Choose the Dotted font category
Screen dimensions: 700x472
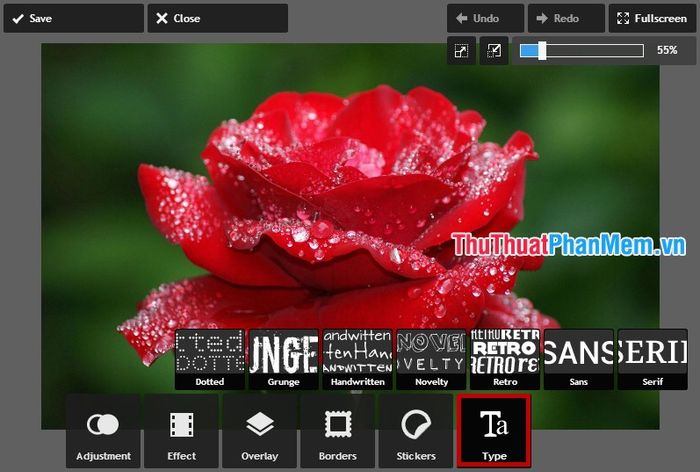pos(210,359)
